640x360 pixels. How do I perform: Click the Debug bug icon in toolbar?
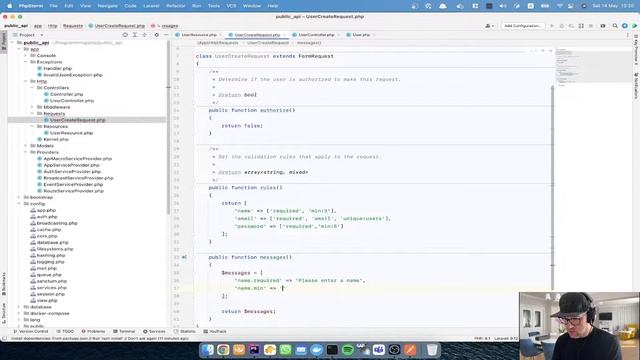[562, 26]
